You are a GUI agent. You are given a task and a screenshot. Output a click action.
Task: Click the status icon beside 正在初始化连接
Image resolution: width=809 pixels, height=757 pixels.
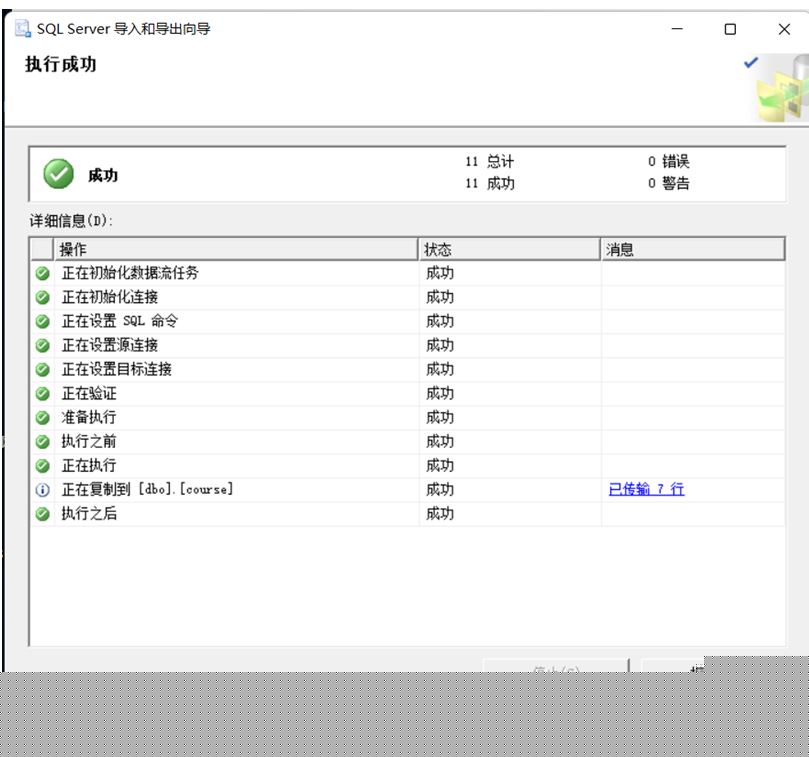[x=43, y=297]
